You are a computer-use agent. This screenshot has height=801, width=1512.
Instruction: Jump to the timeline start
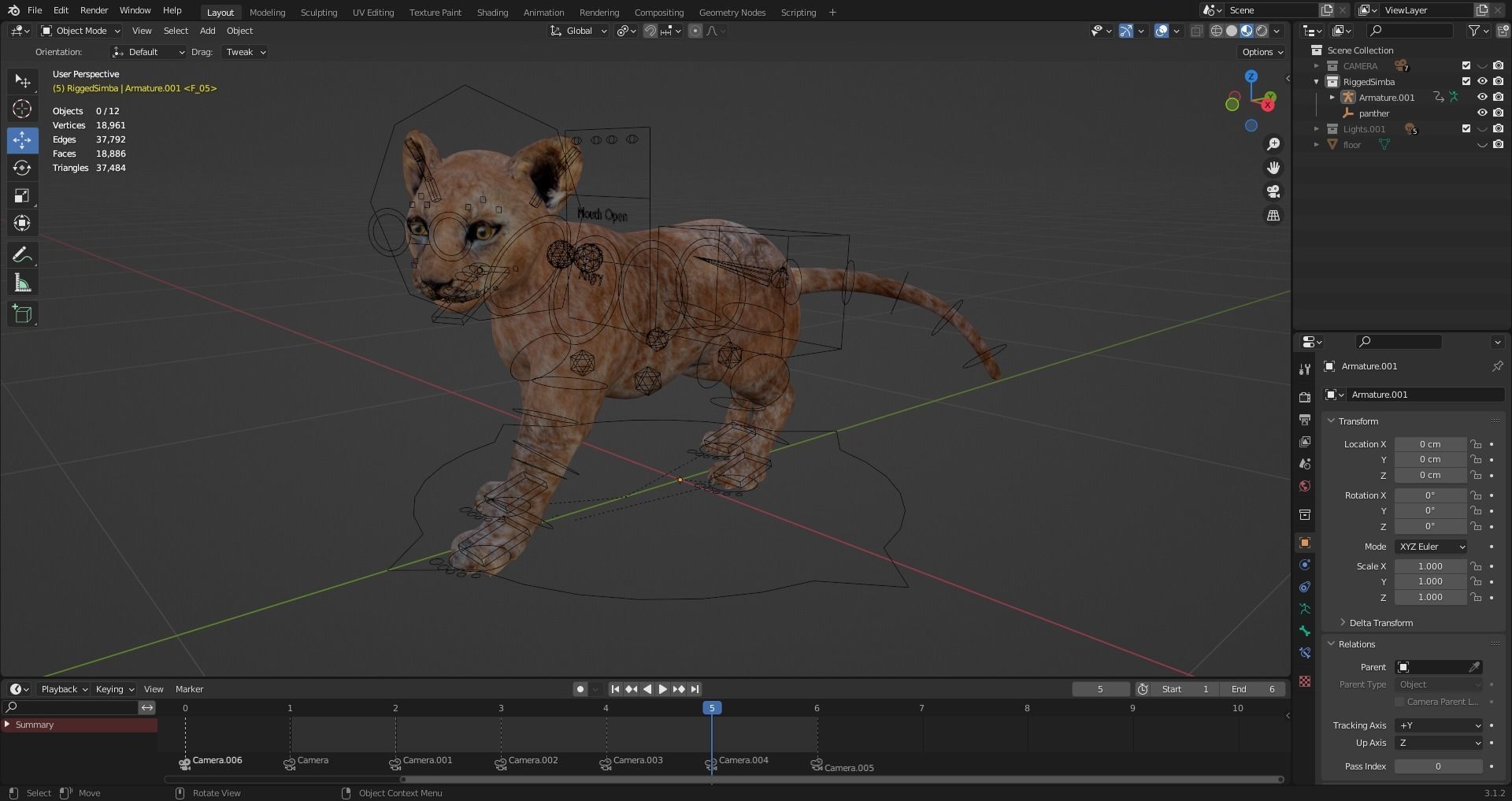tap(616, 689)
